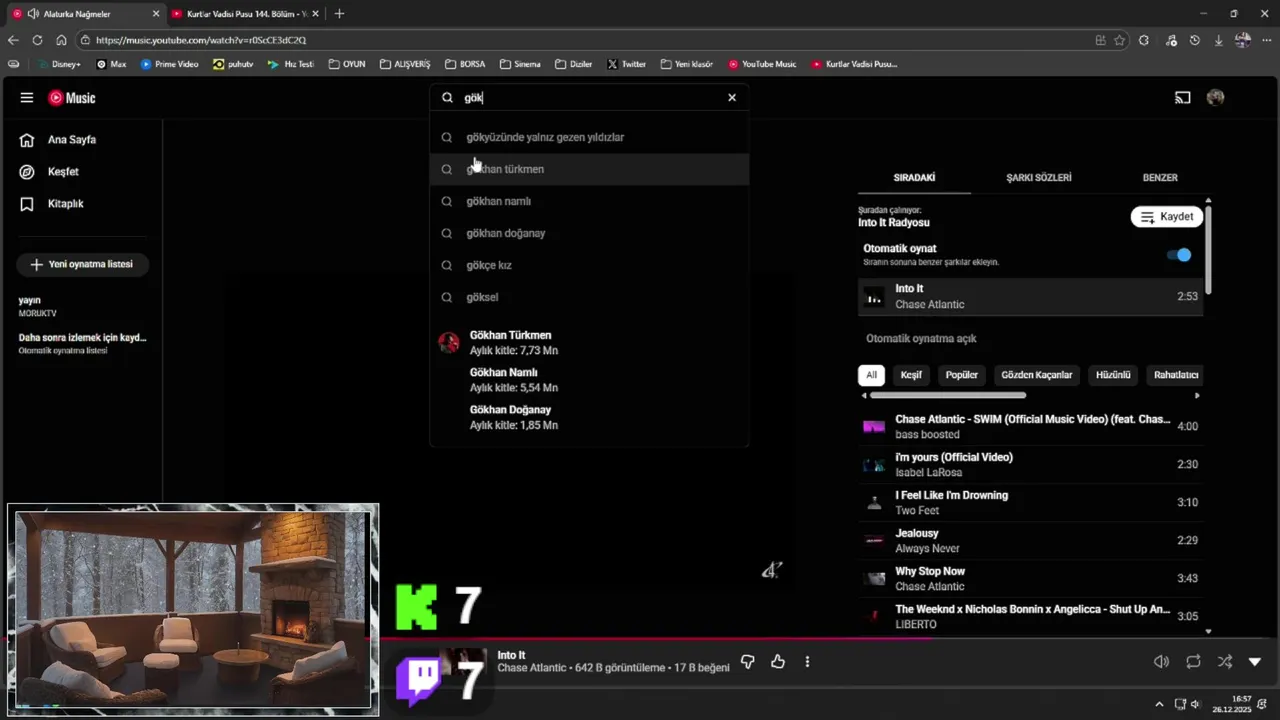Select suggestion 'gökhan türkmen'
Viewport: 1280px width, 720px height.
point(590,169)
